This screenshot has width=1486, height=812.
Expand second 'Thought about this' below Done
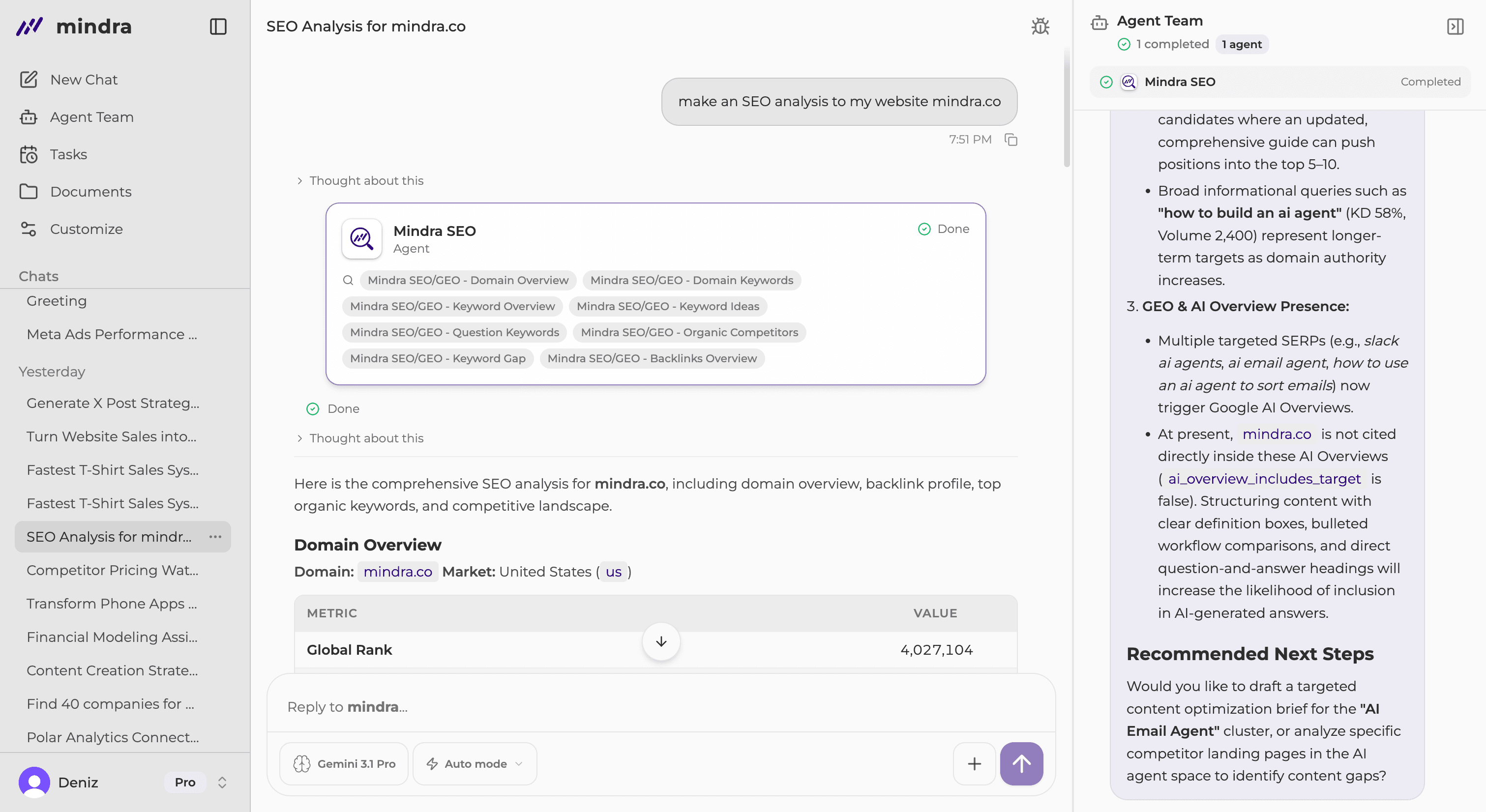coord(360,438)
